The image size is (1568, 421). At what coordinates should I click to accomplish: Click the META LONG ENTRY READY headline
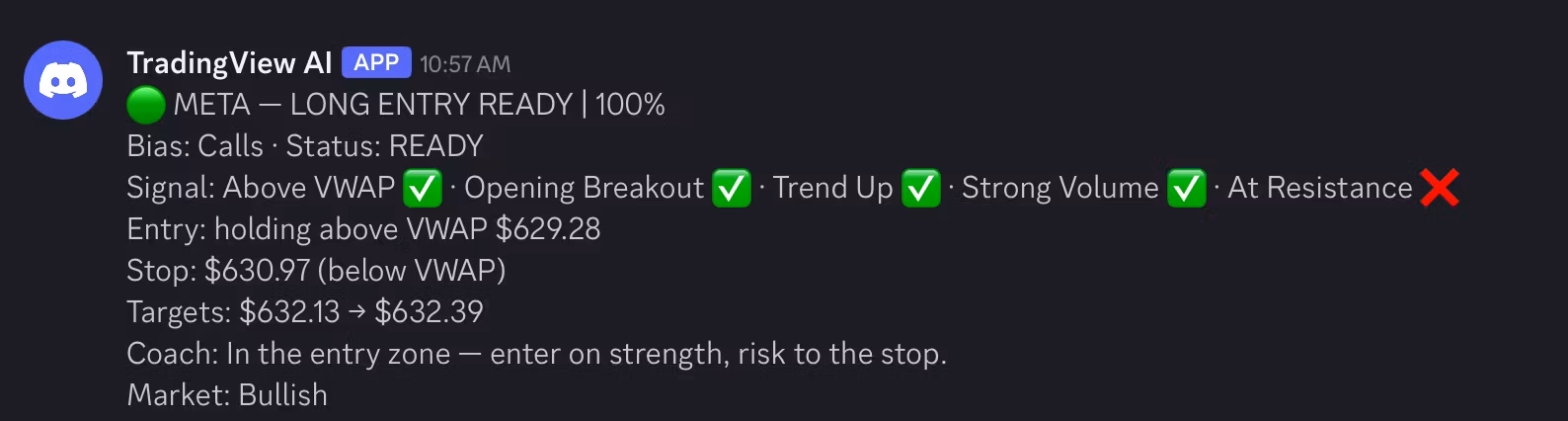tap(373, 105)
